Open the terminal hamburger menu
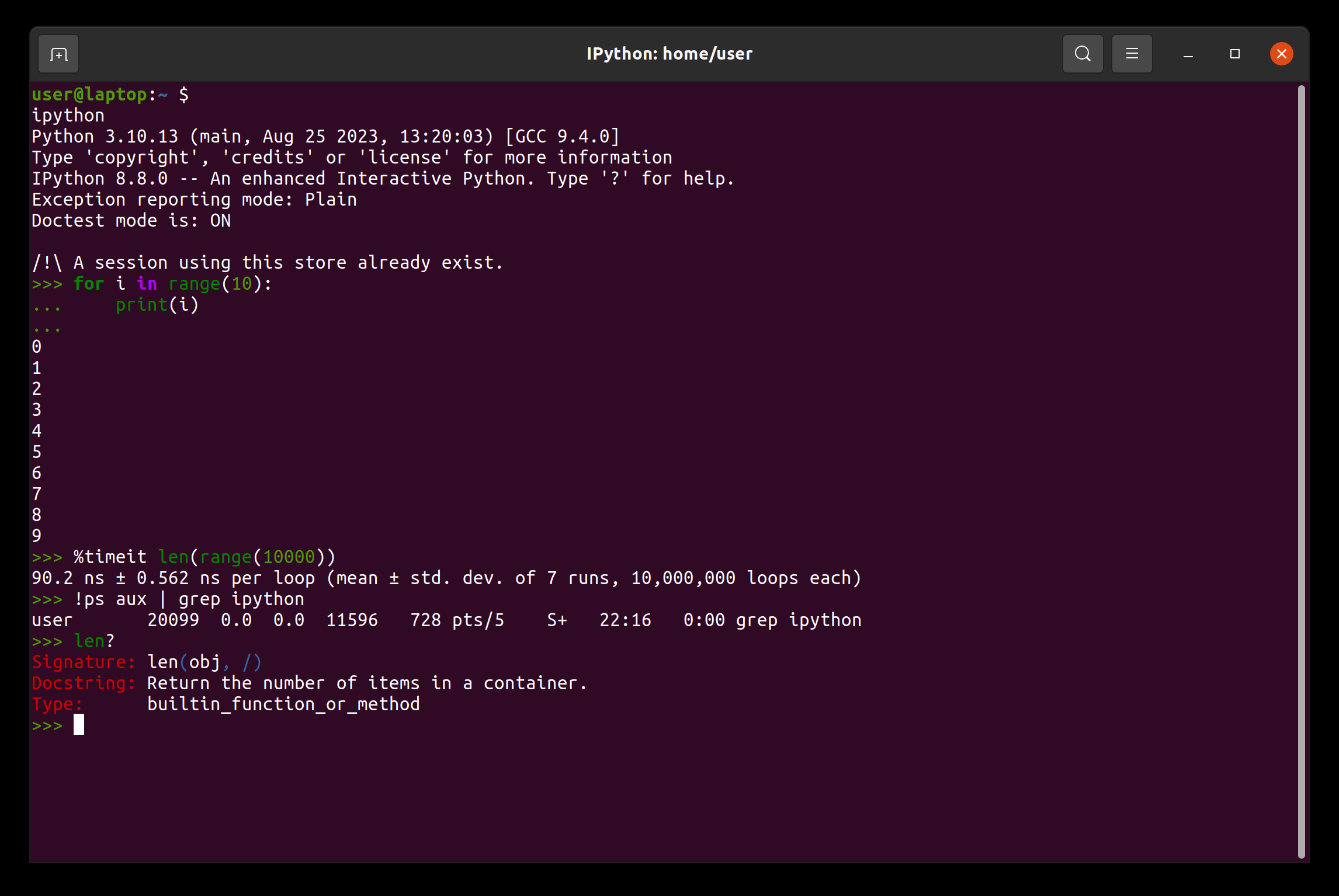 (1132, 53)
